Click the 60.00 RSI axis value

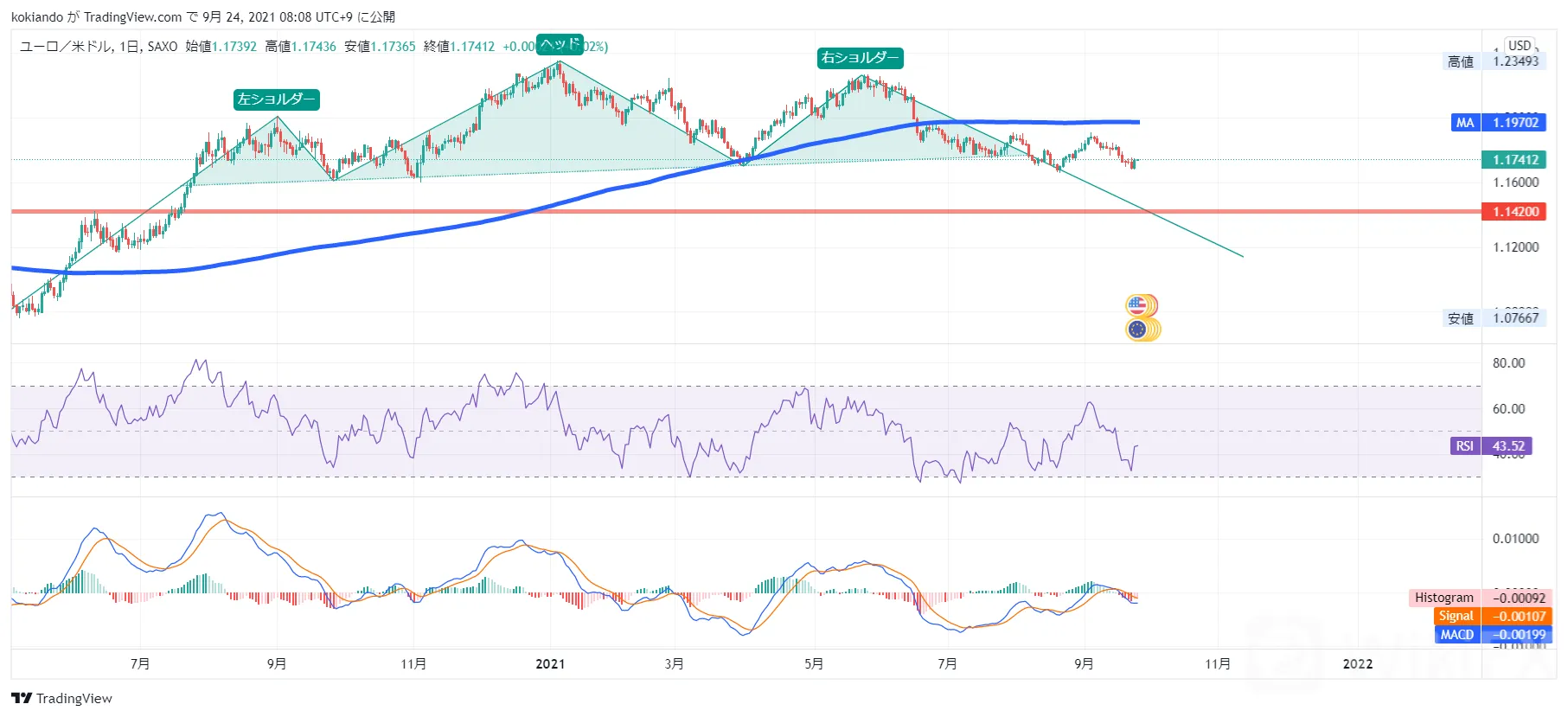click(1509, 409)
